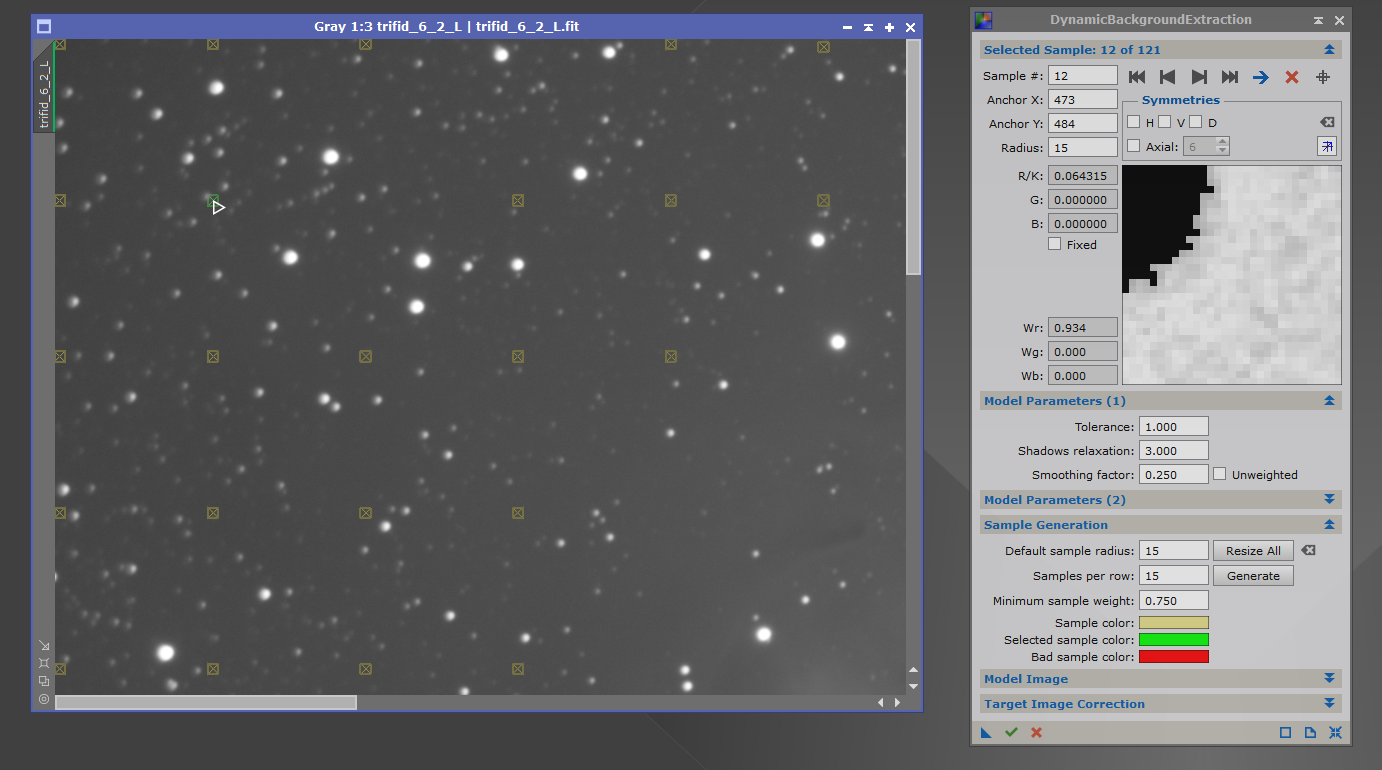The image size is (1382, 770).
Task: Expand the Model Parameters (2) section
Action: coord(1329,499)
